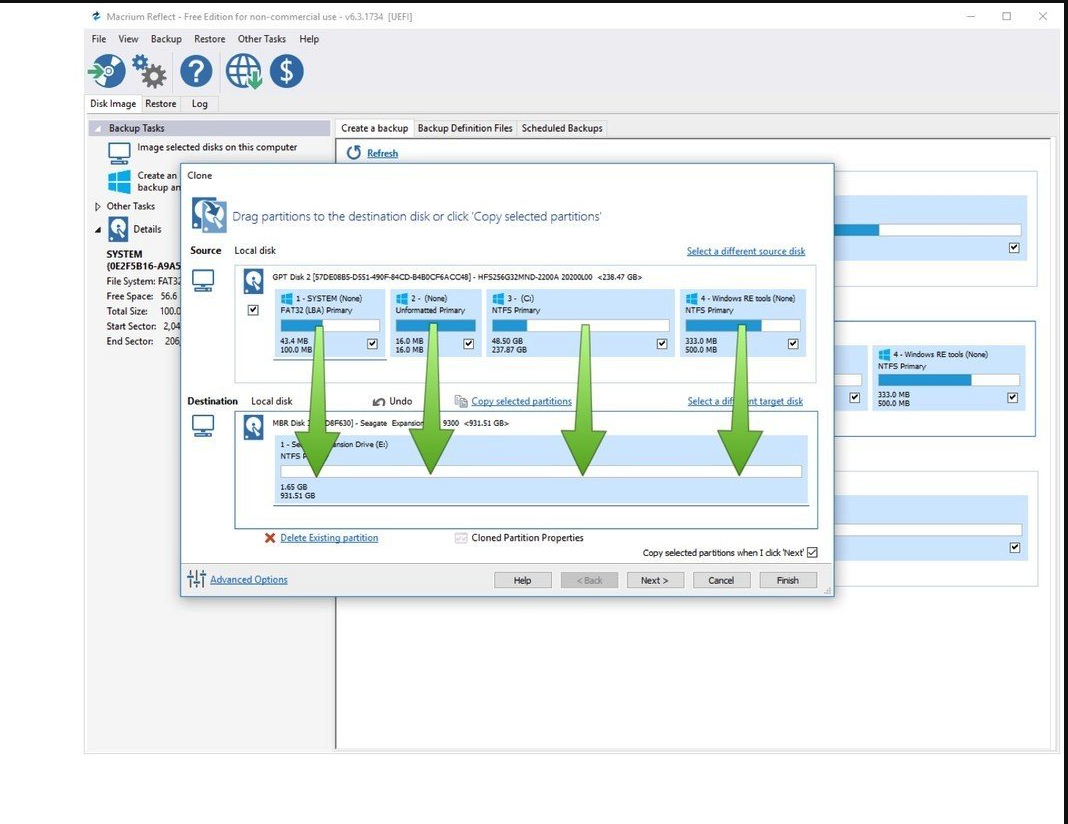This screenshot has width=1068, height=824.
Task: Click the globe download updates icon
Action: 244,72
